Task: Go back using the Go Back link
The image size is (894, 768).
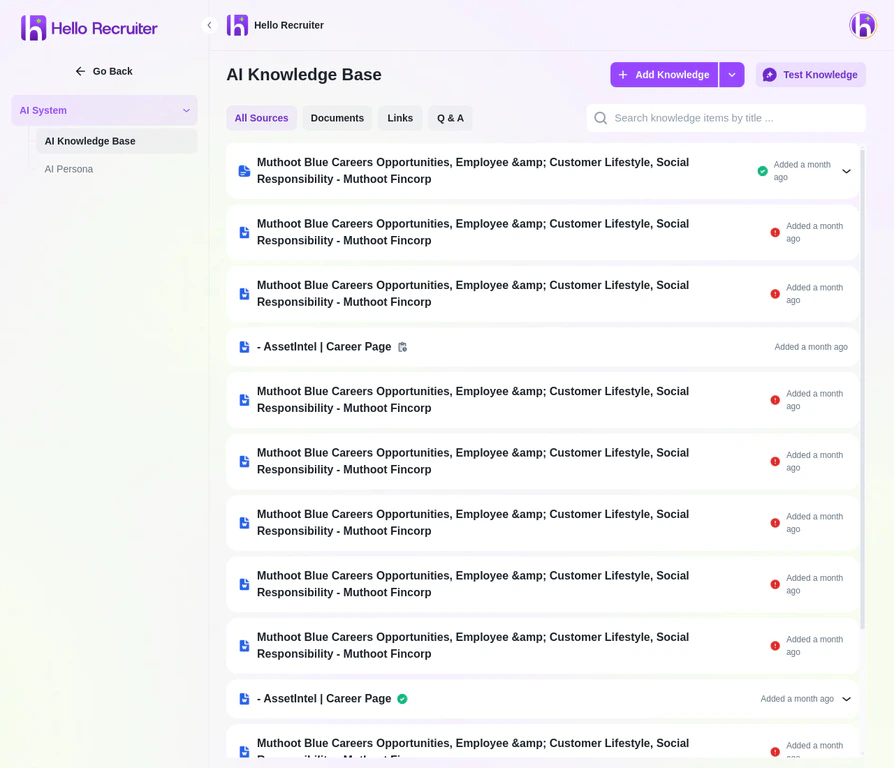Action: click(104, 71)
